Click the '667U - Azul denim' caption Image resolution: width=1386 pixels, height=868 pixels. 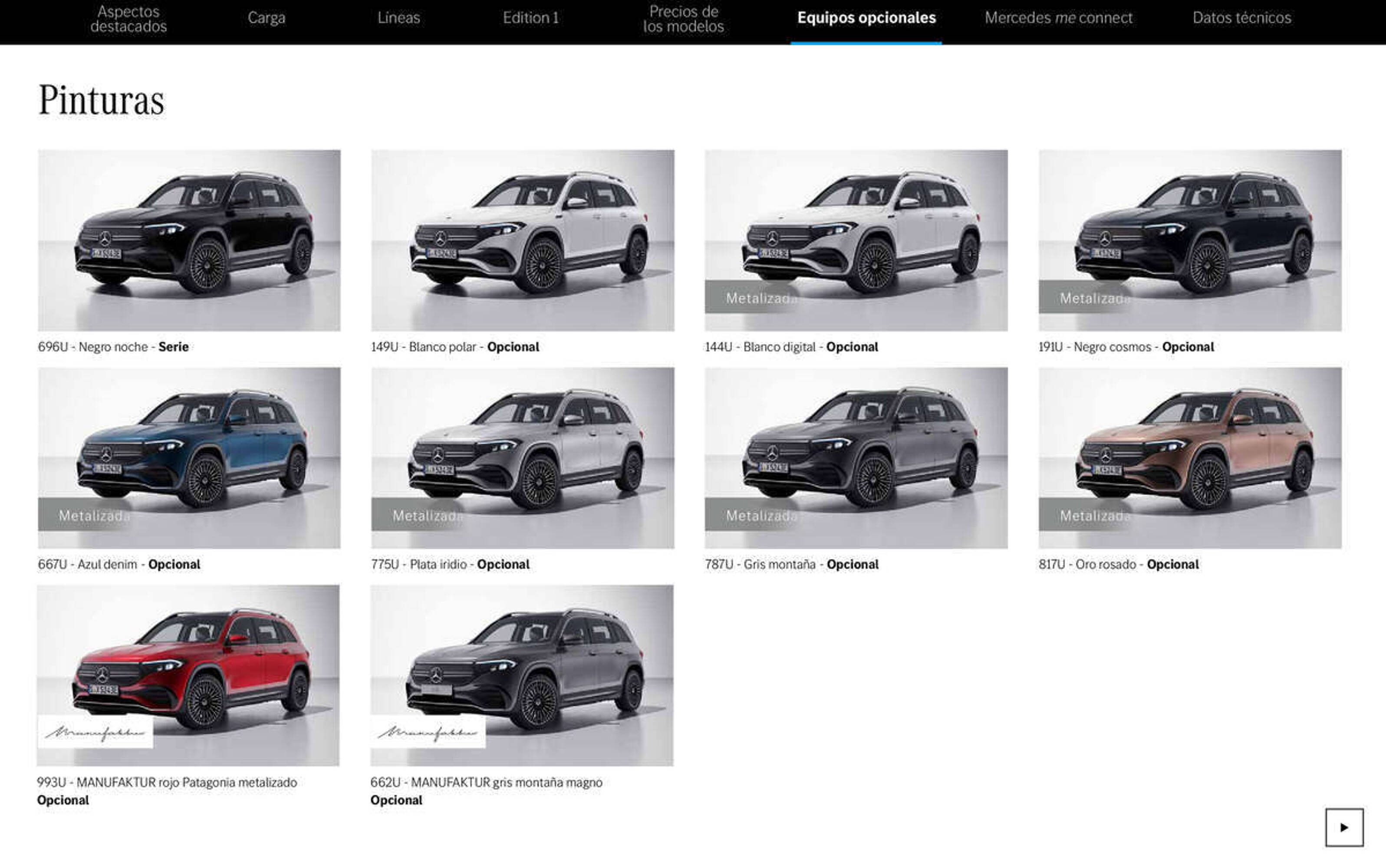(119, 564)
